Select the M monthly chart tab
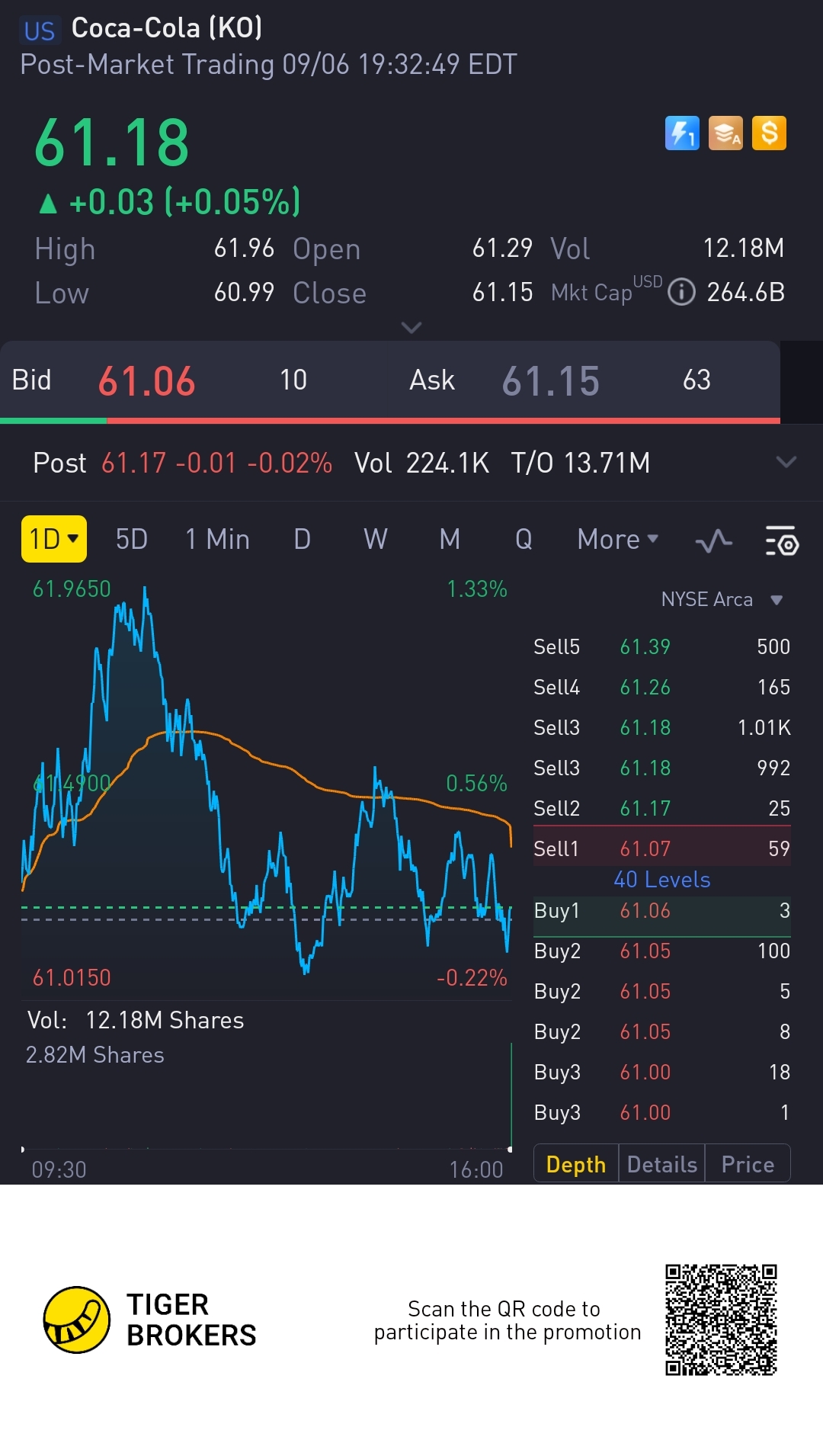This screenshot has height=1456, width=823. (450, 539)
